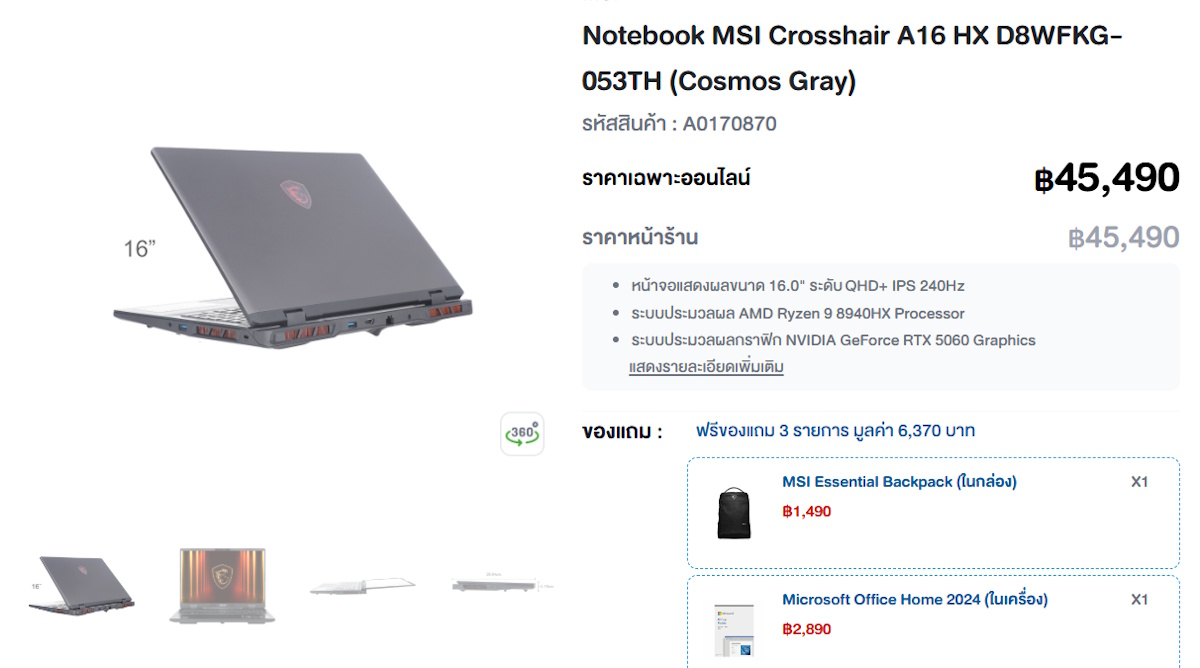Click the AMD Ryzen 9 processor spec line
Screen dimensions: 1200x668
point(798,313)
